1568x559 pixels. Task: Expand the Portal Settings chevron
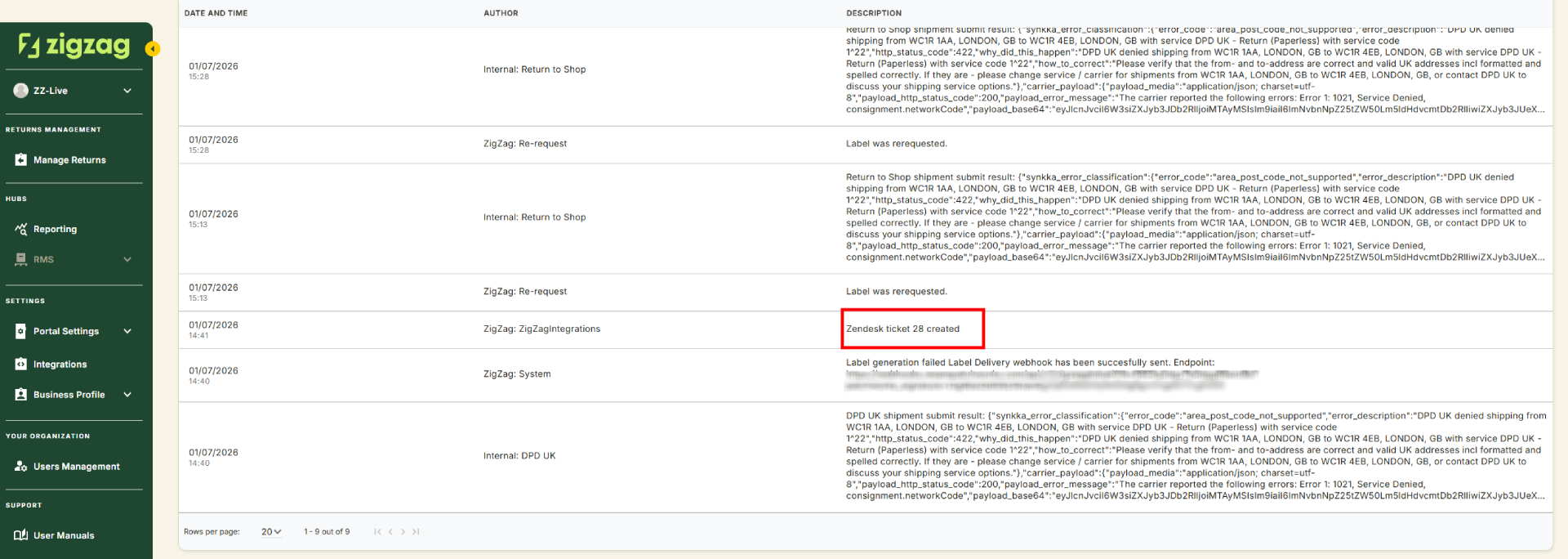[127, 331]
